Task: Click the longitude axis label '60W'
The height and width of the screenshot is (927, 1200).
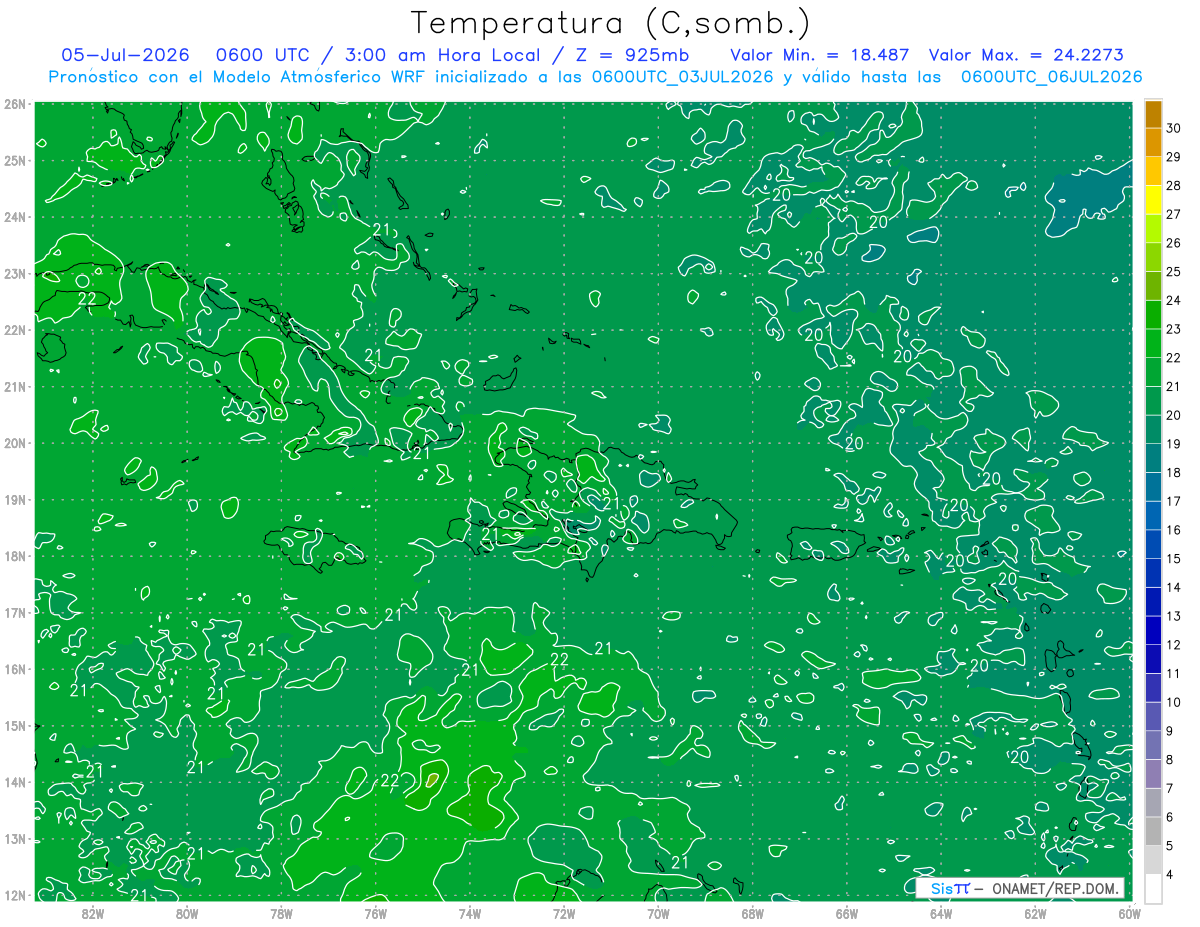Action: (x=1129, y=913)
